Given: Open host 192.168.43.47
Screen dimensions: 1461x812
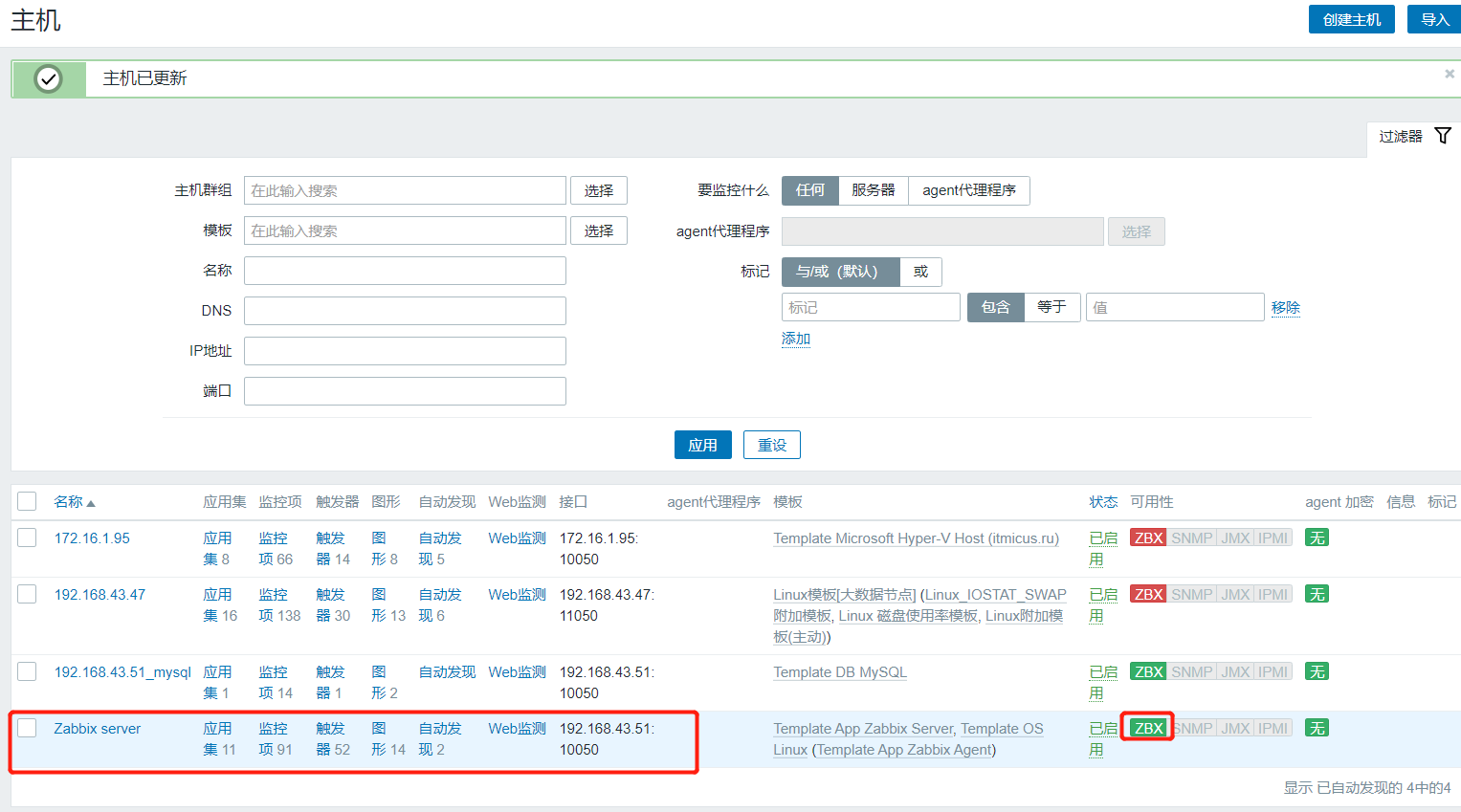Looking at the screenshot, I should coord(100,594).
